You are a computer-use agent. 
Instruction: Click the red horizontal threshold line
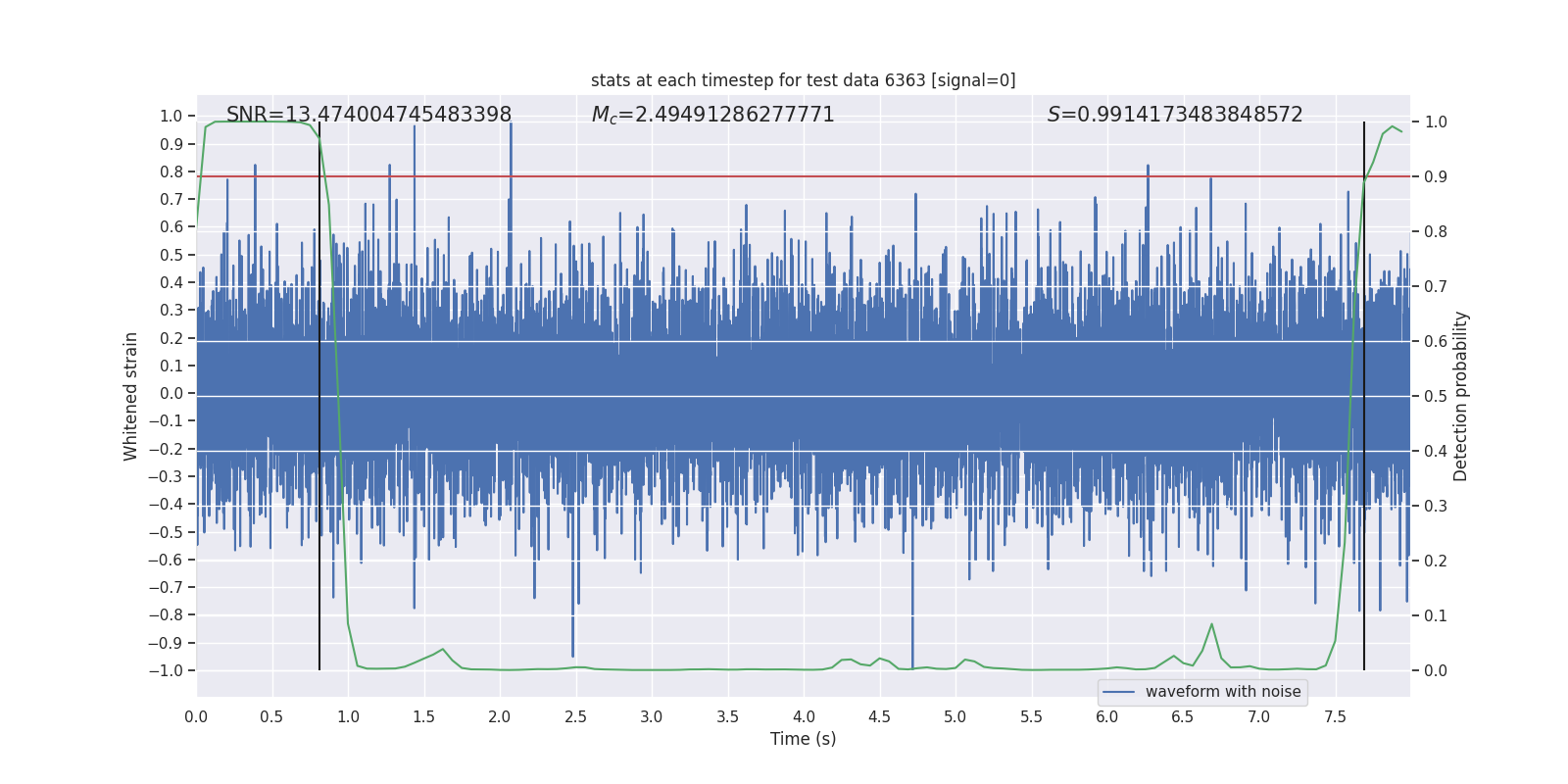(x=804, y=176)
